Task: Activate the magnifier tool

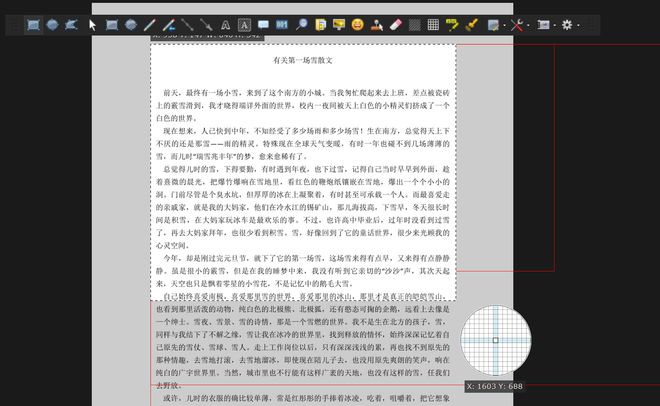Action: pyautogui.click(x=301, y=24)
